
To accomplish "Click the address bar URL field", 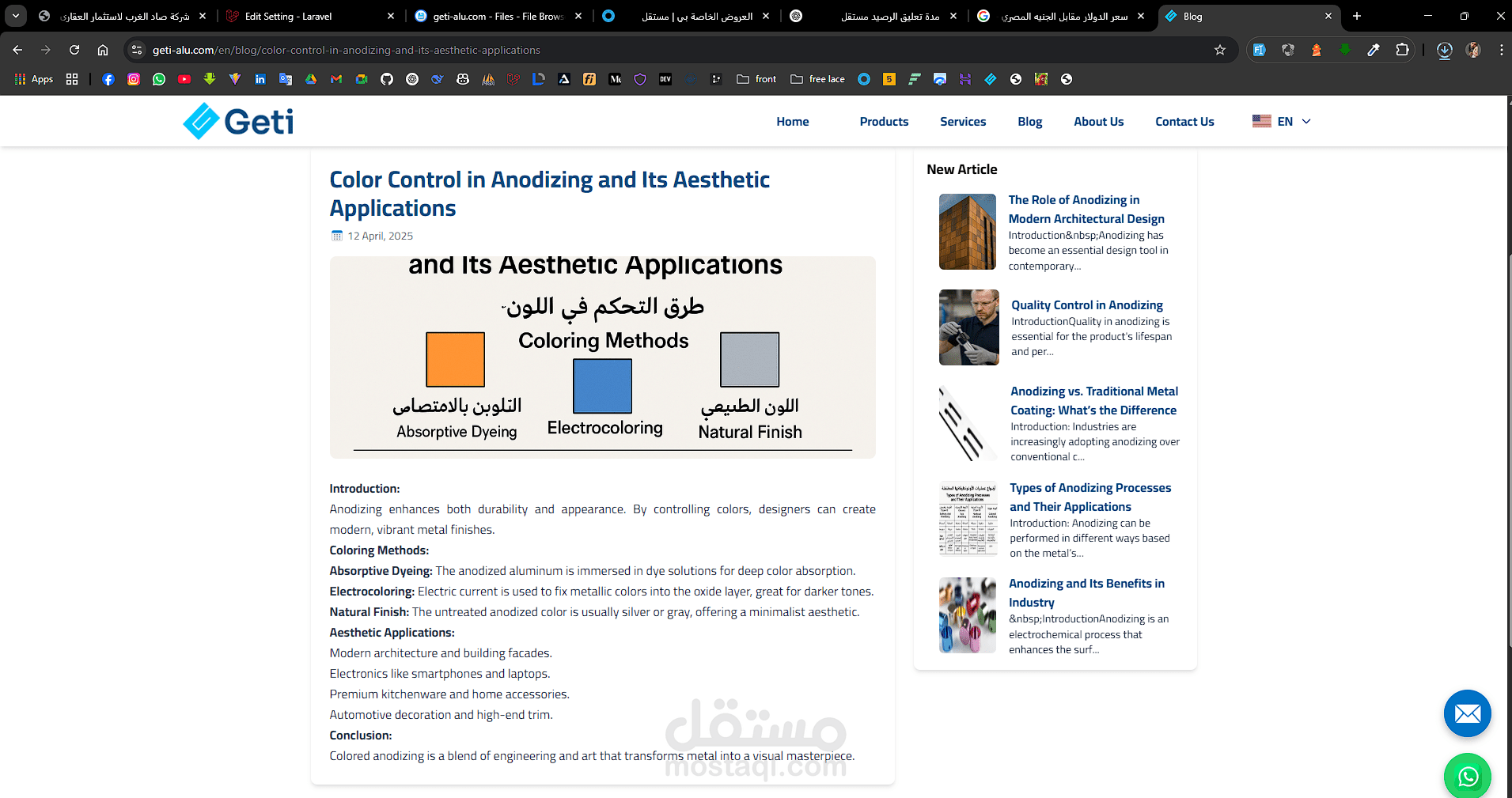I will [x=680, y=50].
